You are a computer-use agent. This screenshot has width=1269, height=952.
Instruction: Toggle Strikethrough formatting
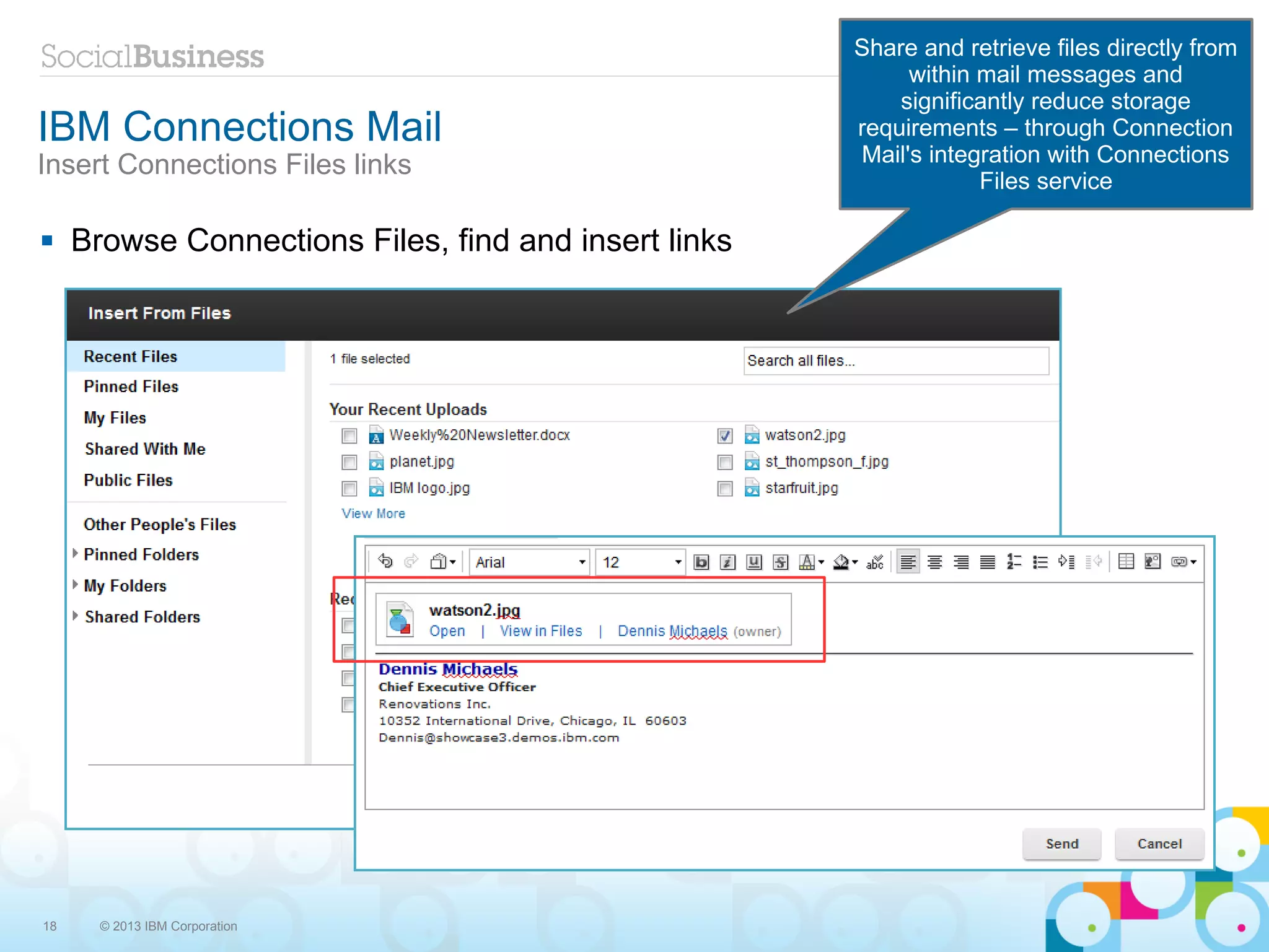click(x=781, y=562)
